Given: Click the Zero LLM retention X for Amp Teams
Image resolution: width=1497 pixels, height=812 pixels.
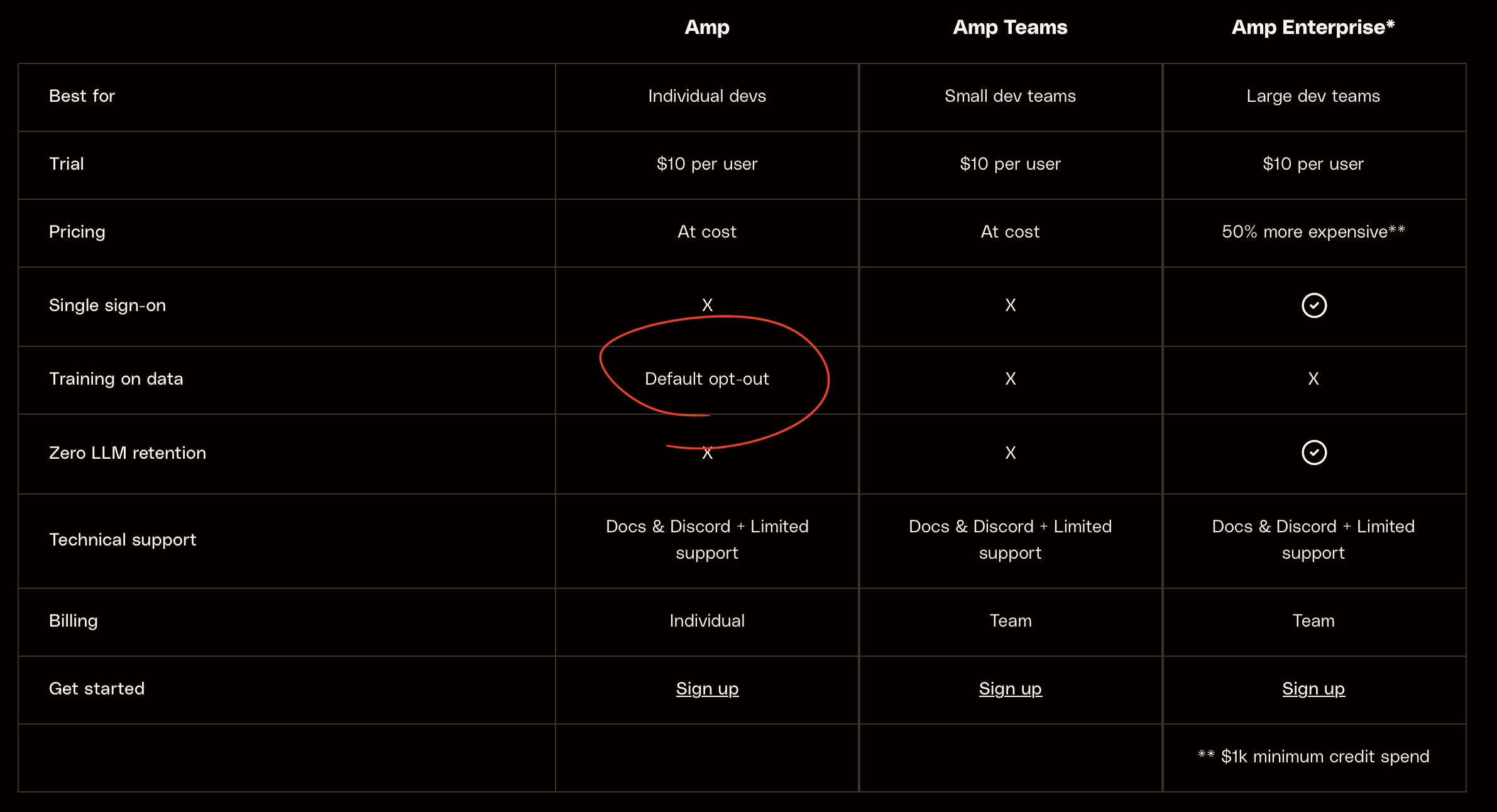Looking at the screenshot, I should tap(1010, 453).
